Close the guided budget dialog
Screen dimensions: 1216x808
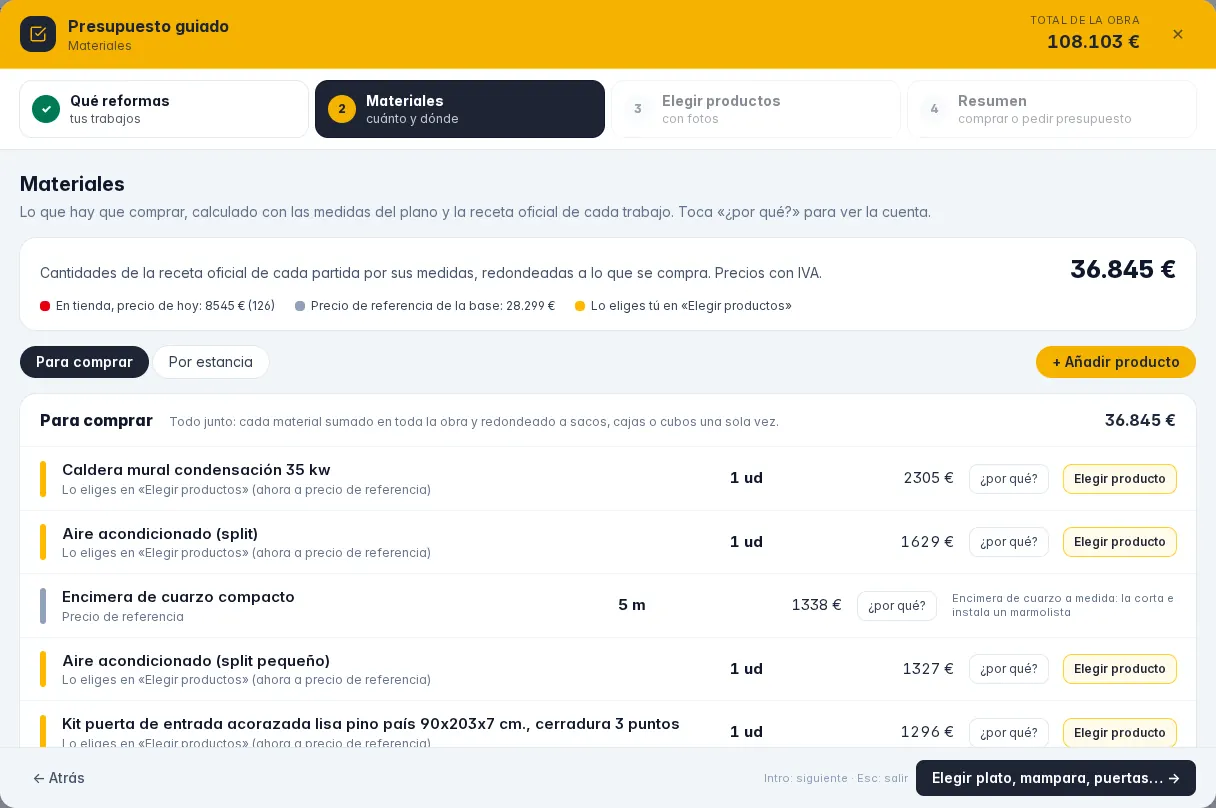(x=1178, y=34)
